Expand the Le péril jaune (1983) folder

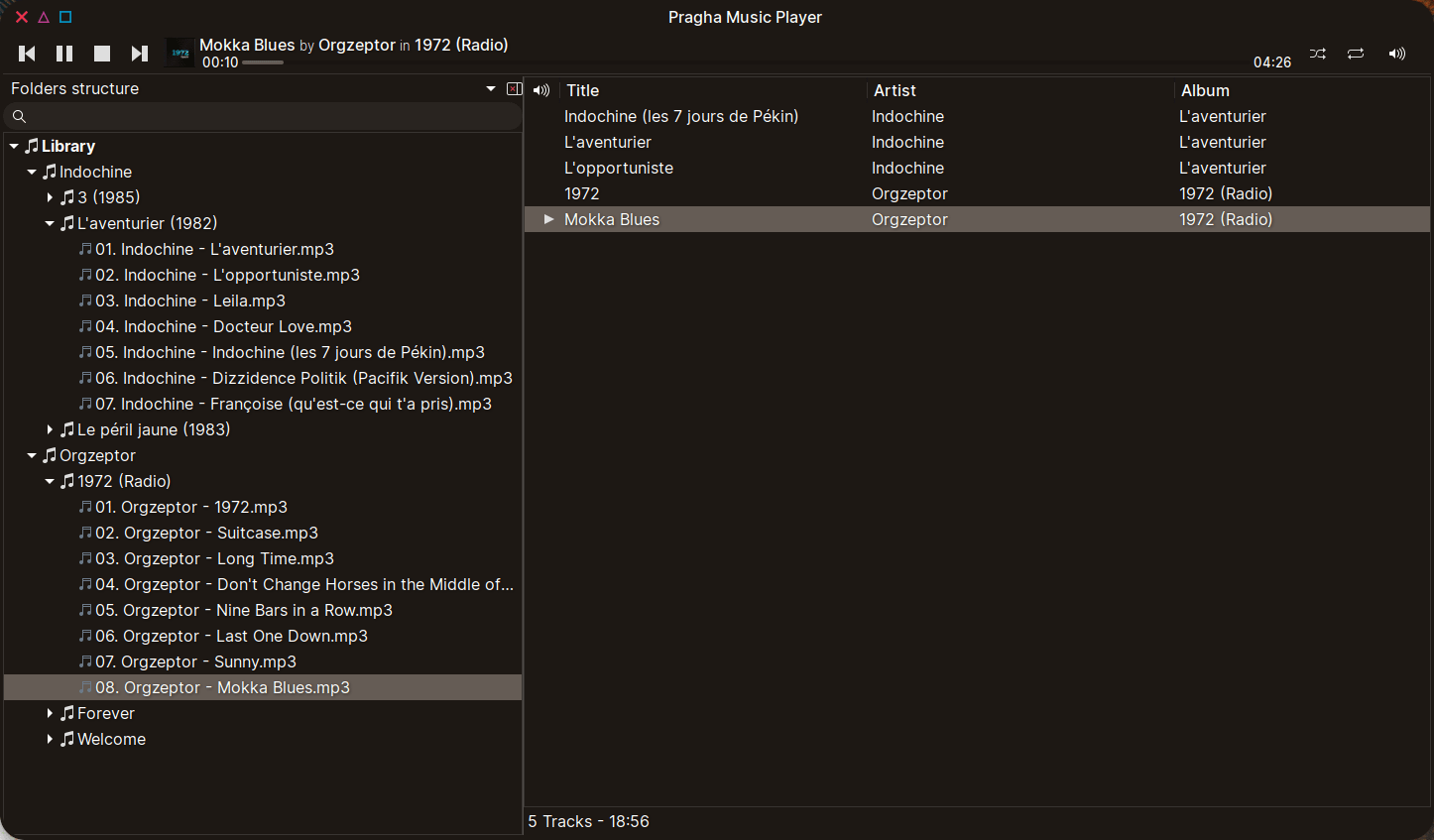[x=50, y=430]
